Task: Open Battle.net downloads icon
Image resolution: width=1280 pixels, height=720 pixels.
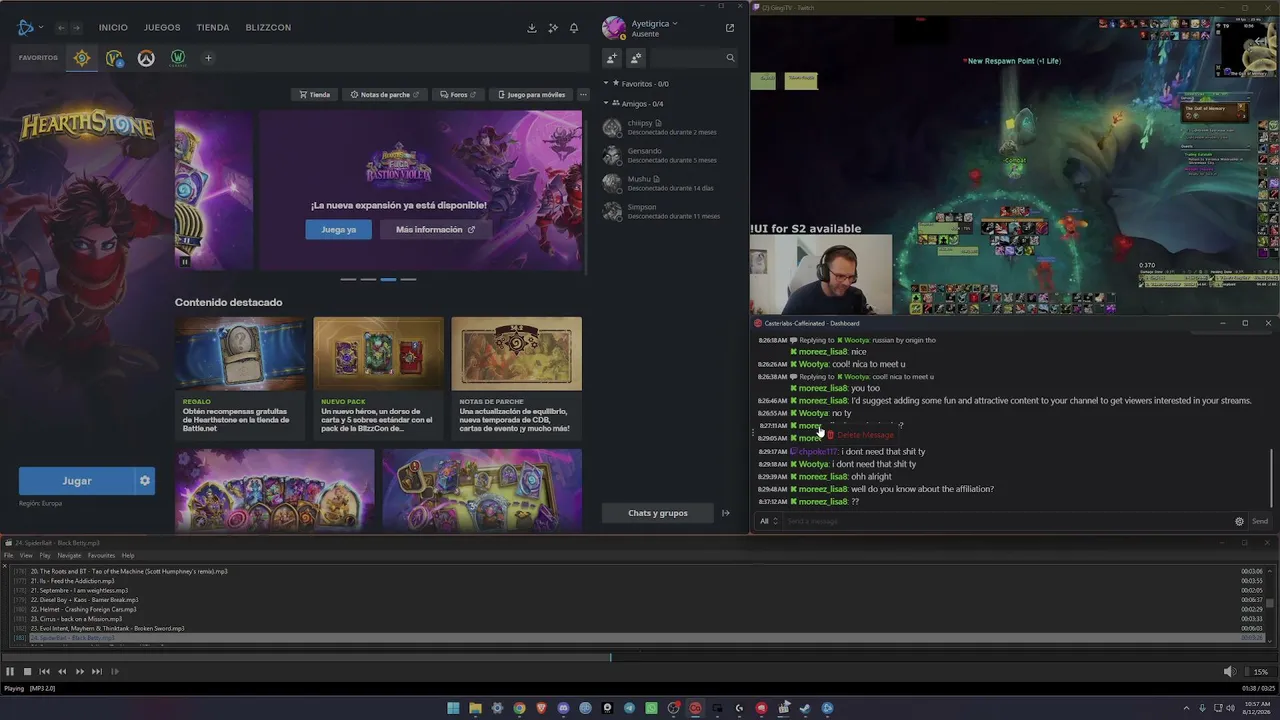Action: [x=532, y=28]
